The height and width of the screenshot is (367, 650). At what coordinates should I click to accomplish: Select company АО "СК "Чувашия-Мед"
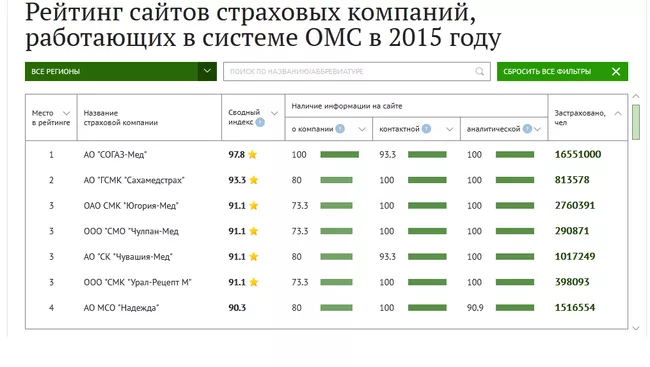click(128, 257)
